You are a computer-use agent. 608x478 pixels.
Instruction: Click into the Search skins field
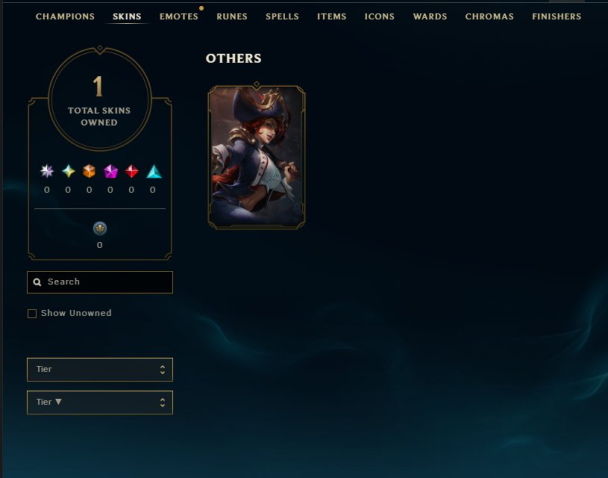click(100, 282)
